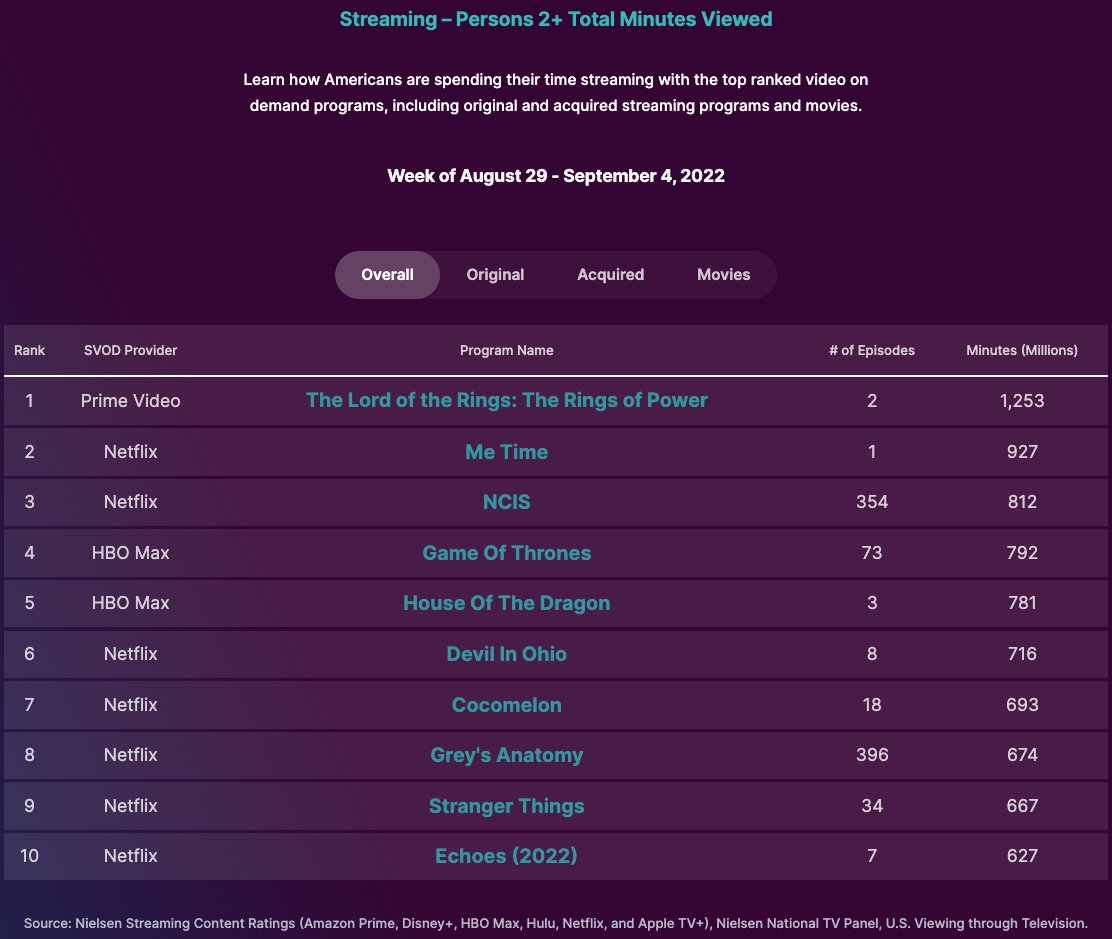Open the Devil In Ohio link
The height and width of the screenshot is (939, 1112).
pyautogui.click(x=506, y=653)
